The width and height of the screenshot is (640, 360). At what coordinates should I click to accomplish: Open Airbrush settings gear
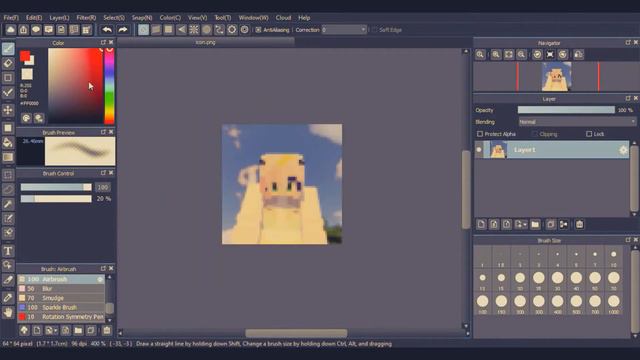tap(100, 279)
